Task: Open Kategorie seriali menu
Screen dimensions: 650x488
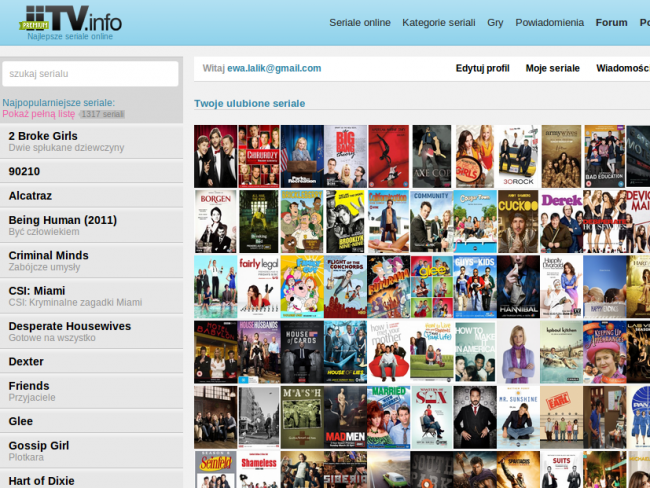Action: click(439, 23)
